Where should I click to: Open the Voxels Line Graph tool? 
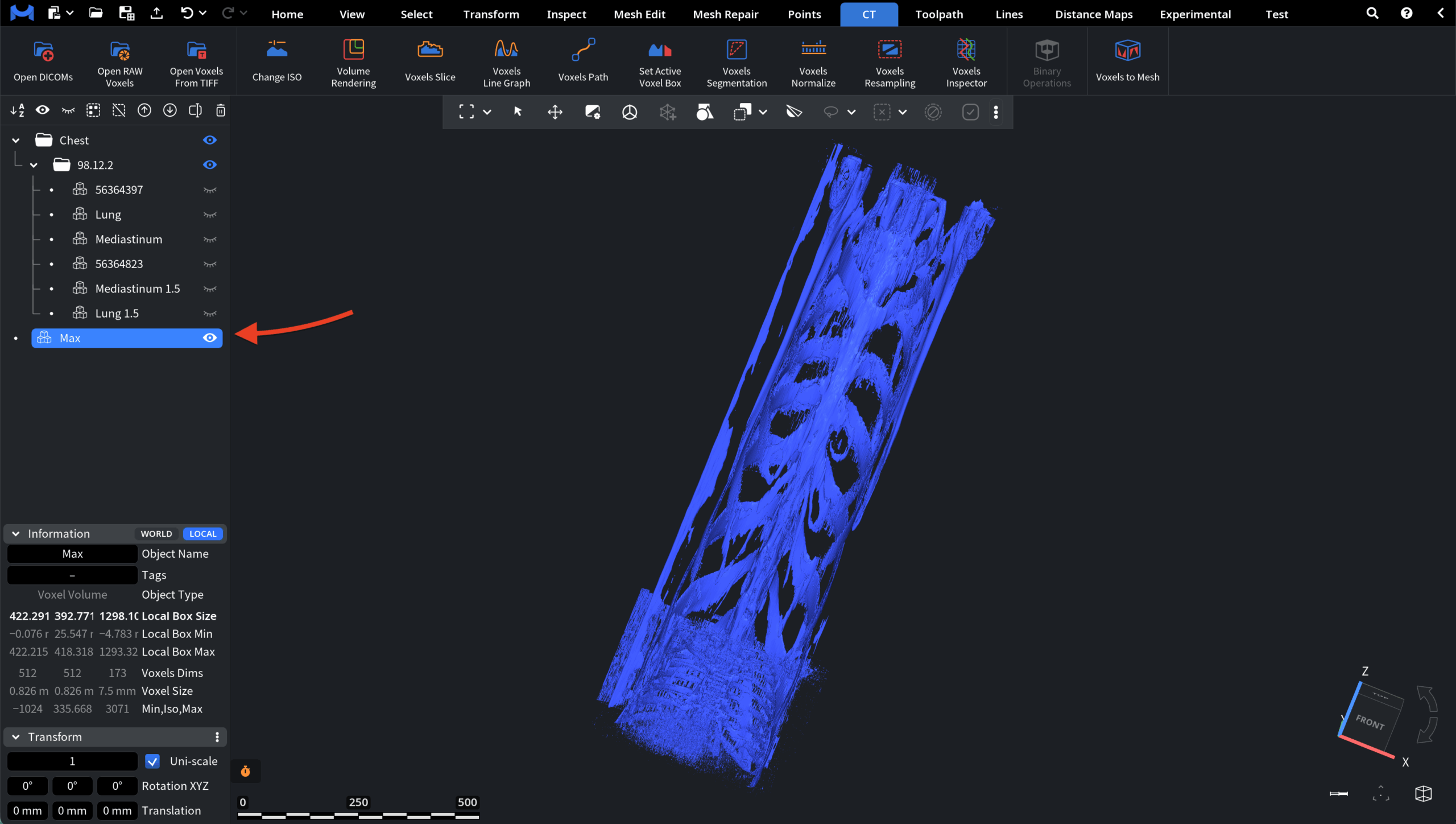click(x=506, y=63)
